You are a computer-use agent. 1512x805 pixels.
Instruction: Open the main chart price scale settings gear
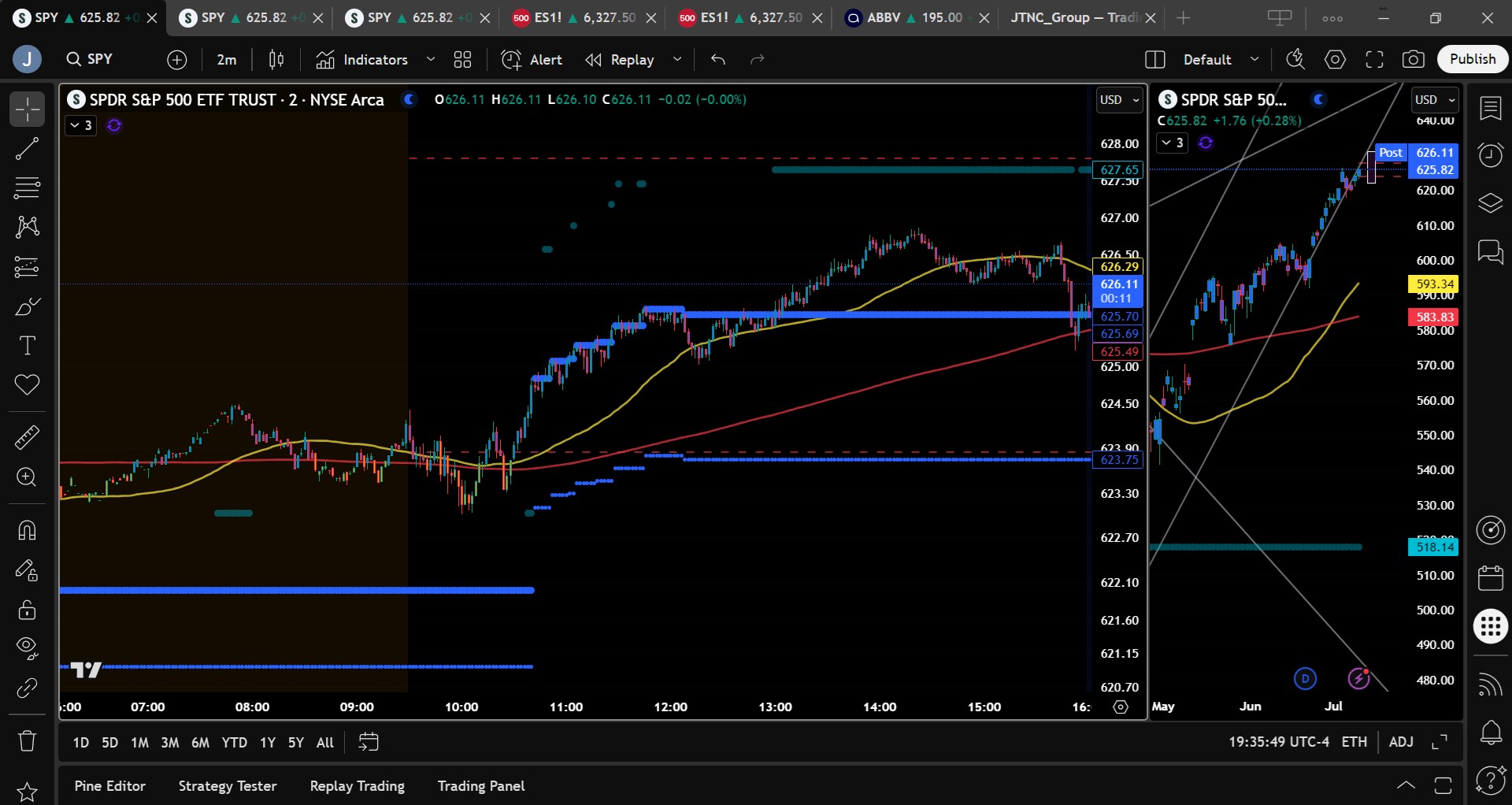[1121, 707]
